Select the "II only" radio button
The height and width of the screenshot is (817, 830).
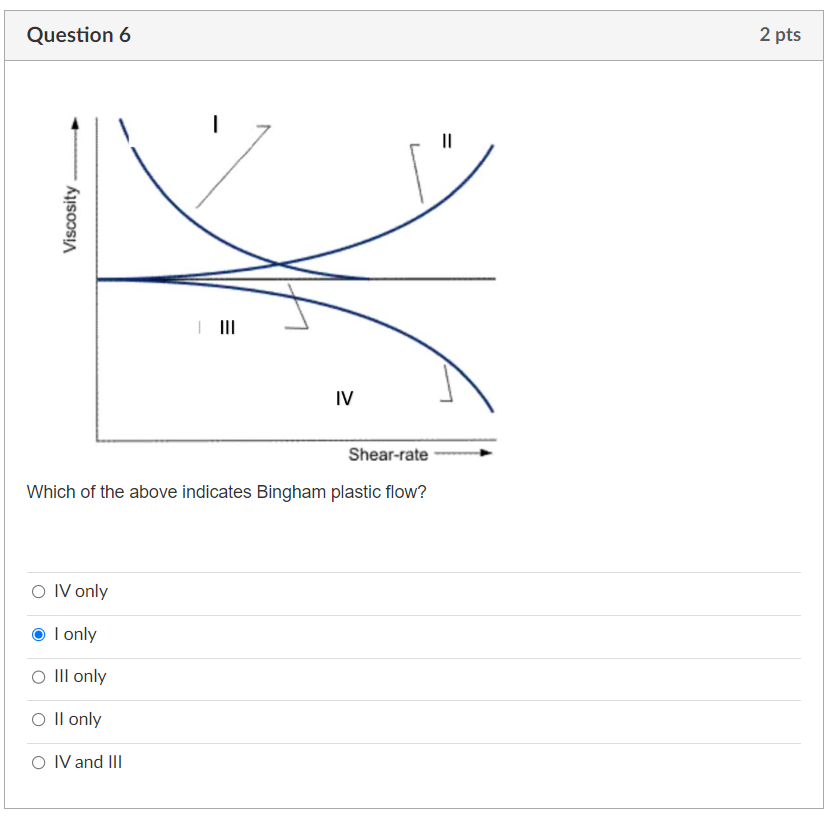(x=38, y=719)
